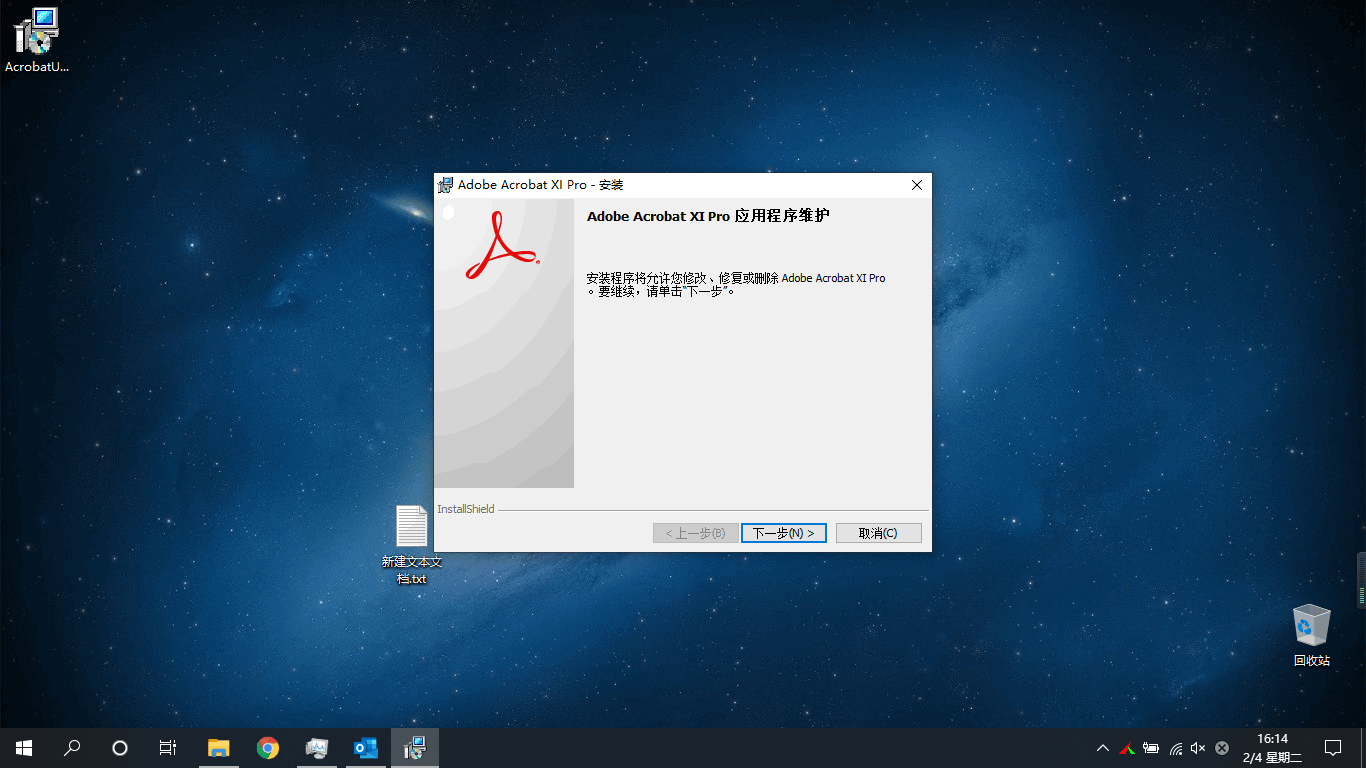Open the Wi-Fi network tray icon
The width and height of the screenshot is (1366, 768).
pos(1175,748)
